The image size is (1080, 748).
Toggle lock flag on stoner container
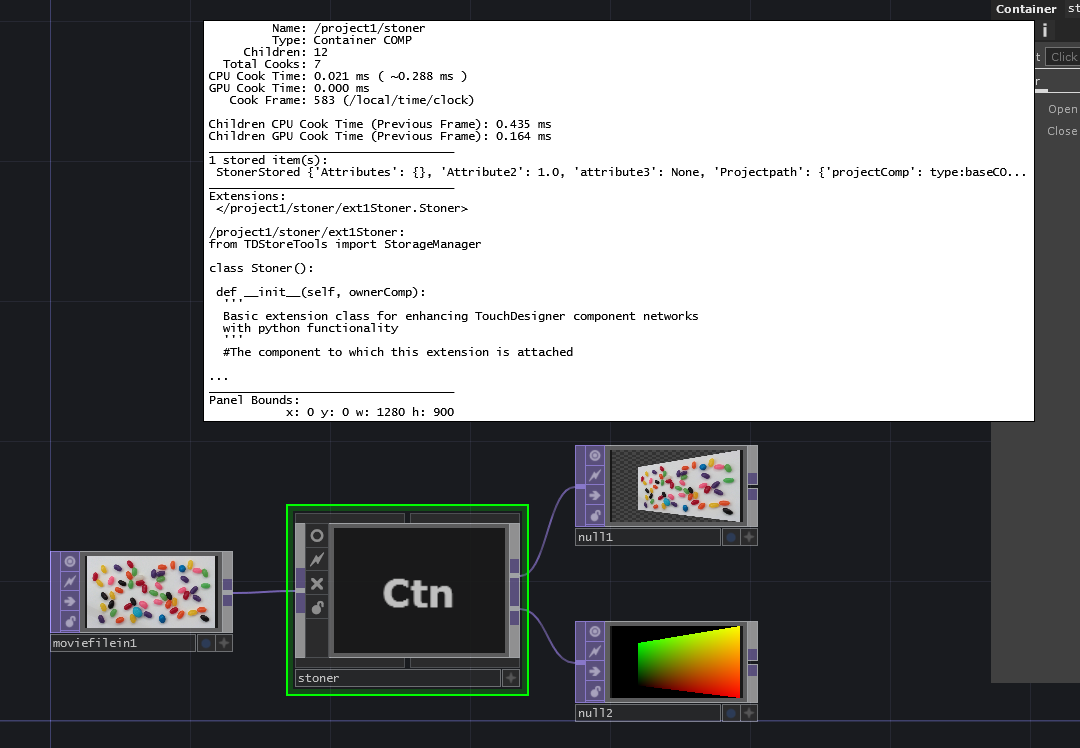[317, 607]
